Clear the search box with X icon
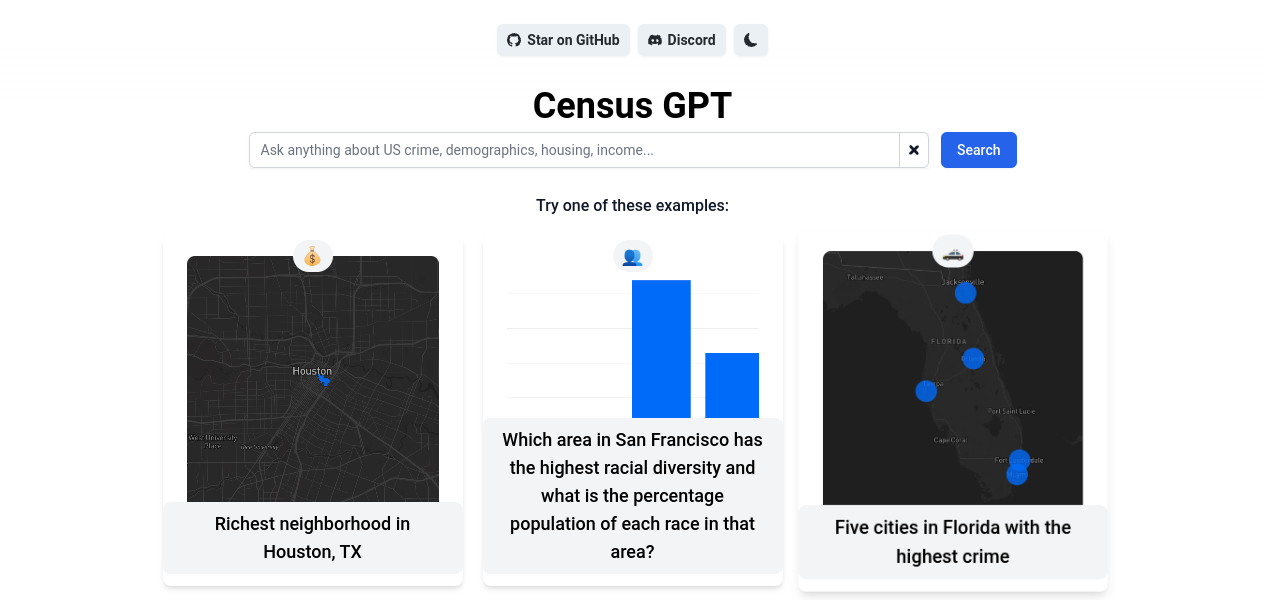 (x=914, y=150)
